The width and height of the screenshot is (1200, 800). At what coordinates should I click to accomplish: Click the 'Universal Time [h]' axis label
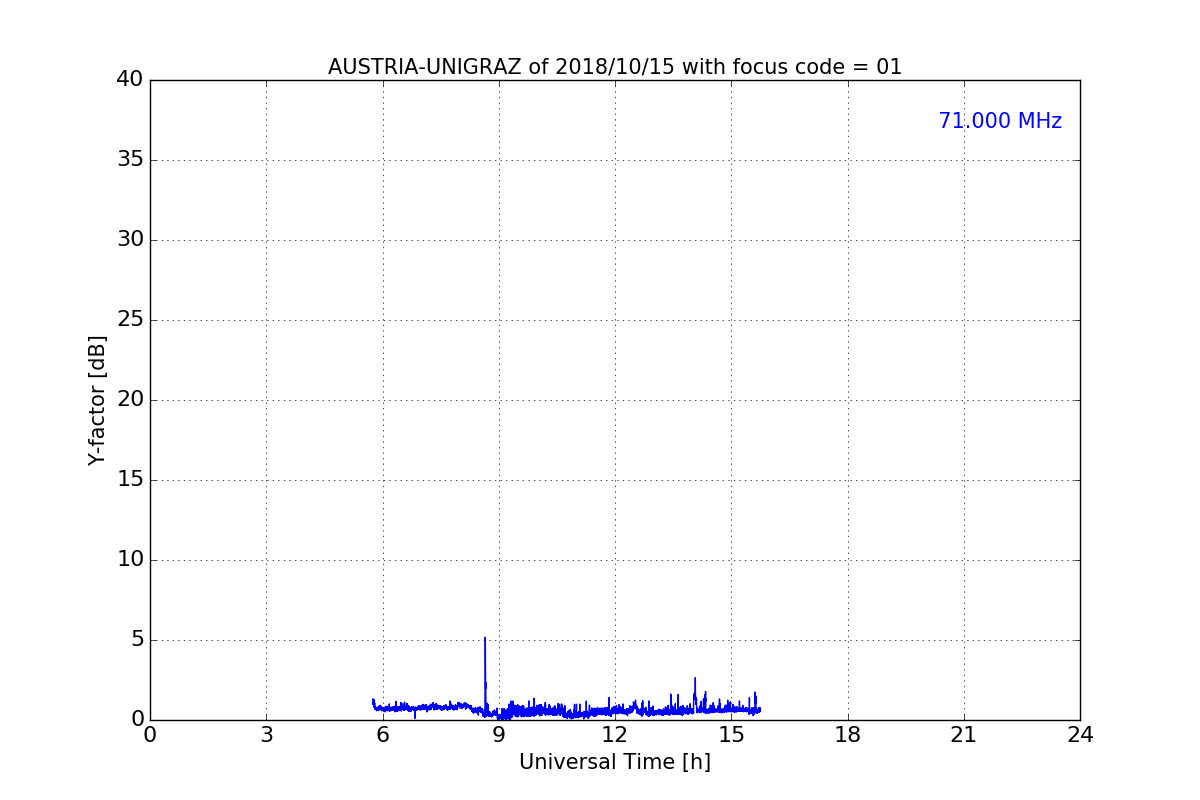click(x=615, y=762)
